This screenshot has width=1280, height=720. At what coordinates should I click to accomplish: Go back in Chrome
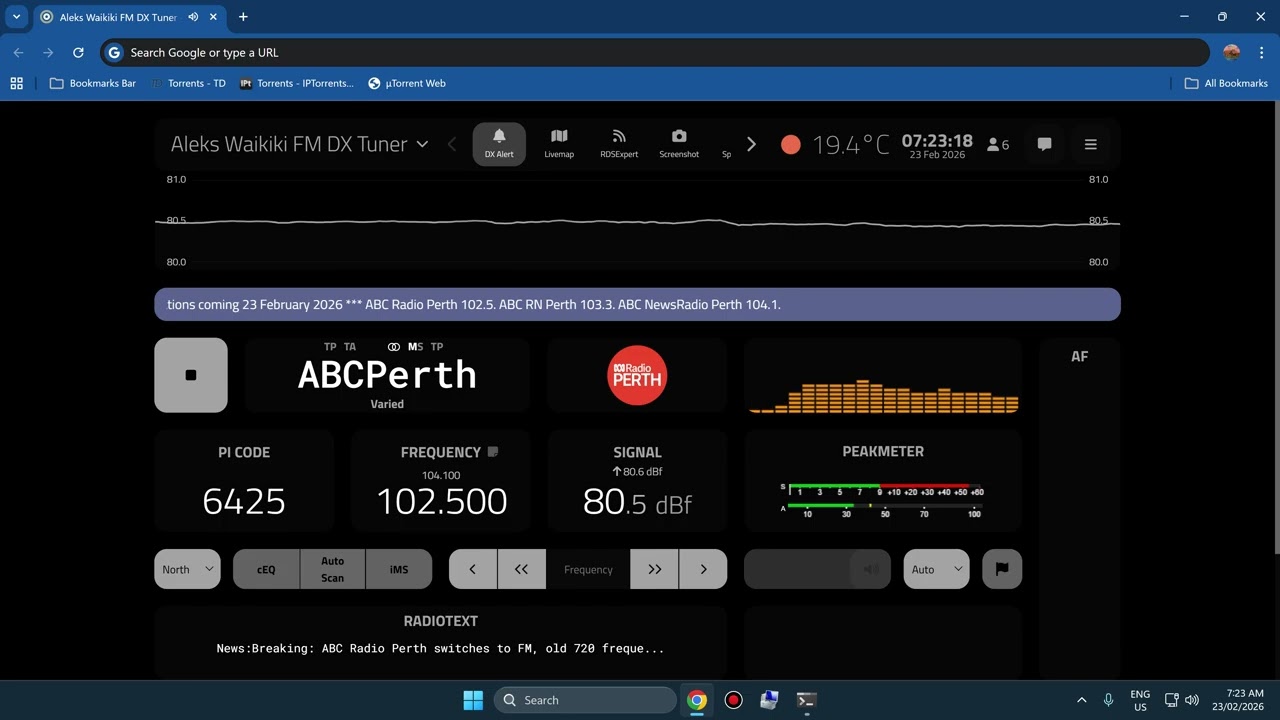18,52
